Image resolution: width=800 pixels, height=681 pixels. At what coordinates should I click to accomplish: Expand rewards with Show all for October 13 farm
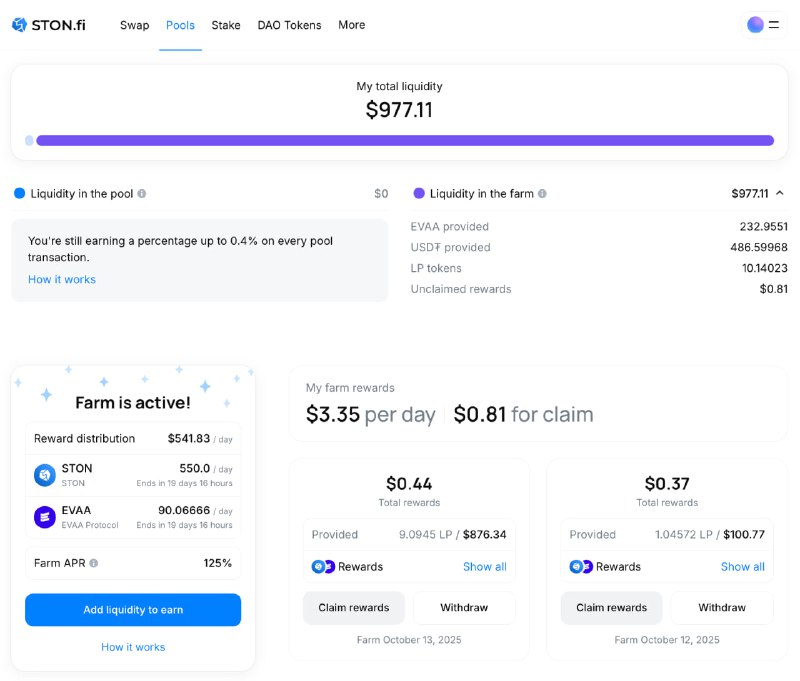[x=485, y=567]
